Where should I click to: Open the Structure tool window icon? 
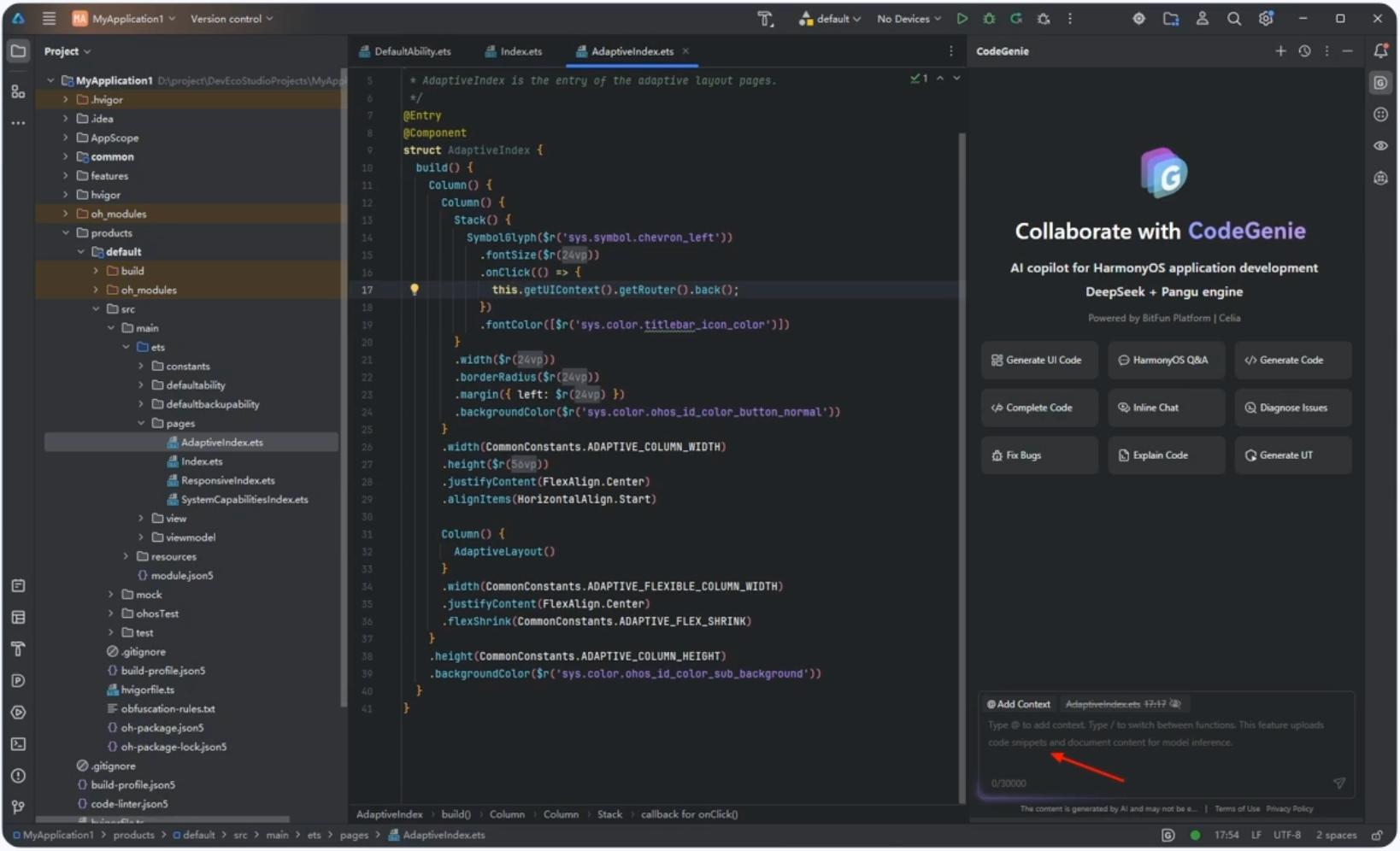click(x=18, y=91)
